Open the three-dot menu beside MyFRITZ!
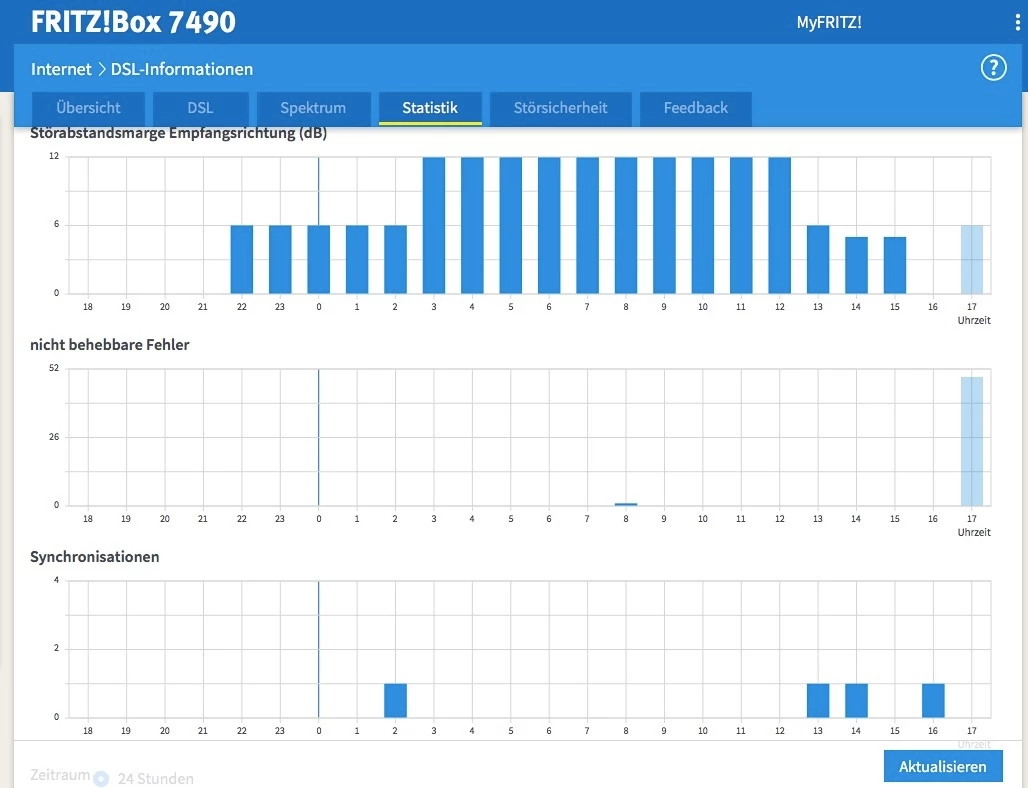 (x=1018, y=23)
